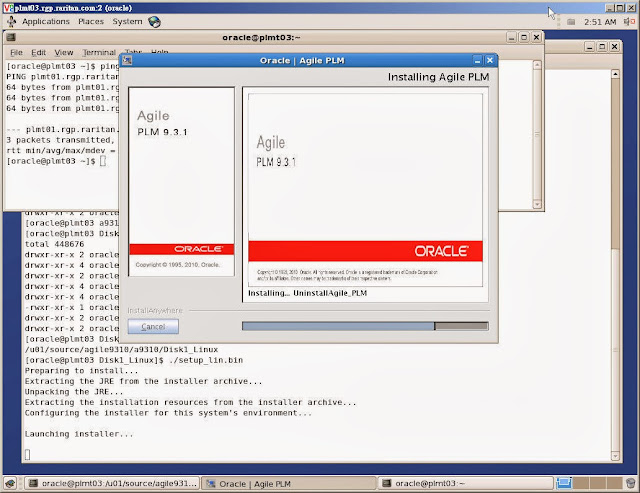Viewport: 640px width, 493px height.
Task: Click the trash icon in bottom panel
Action: 631,484
